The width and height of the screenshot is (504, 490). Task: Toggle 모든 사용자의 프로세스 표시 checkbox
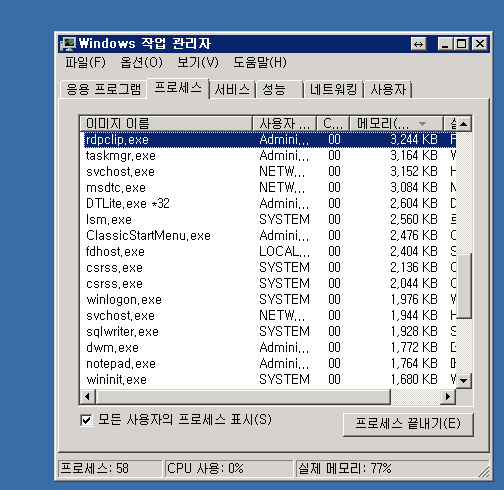[x=86, y=420]
